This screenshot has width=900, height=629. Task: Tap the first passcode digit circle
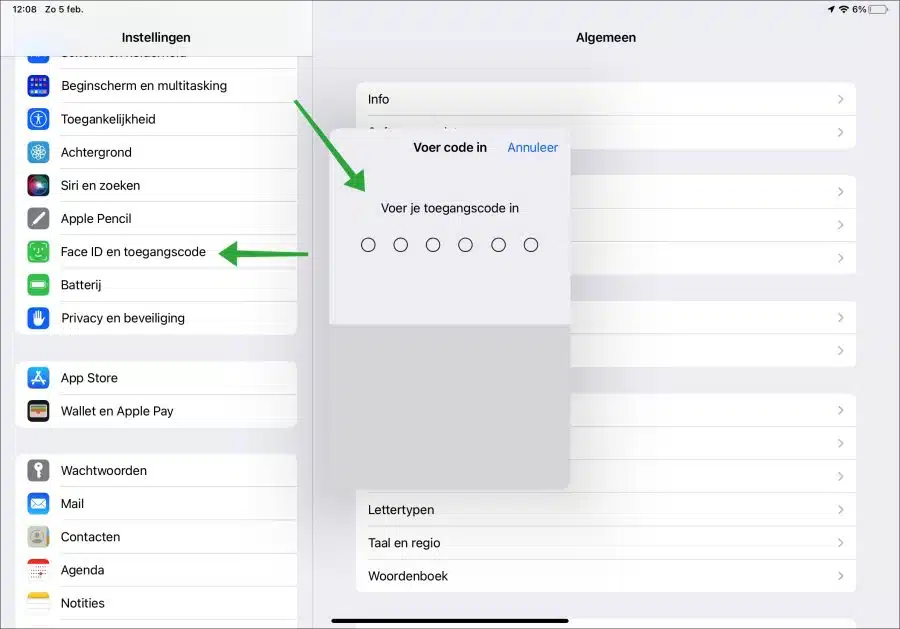click(368, 245)
